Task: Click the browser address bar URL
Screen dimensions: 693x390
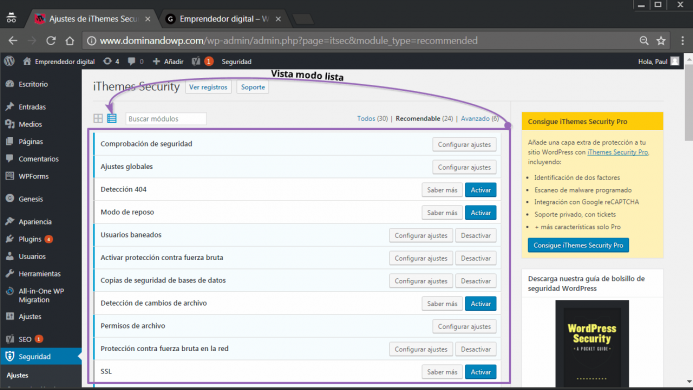Action: click(289, 41)
